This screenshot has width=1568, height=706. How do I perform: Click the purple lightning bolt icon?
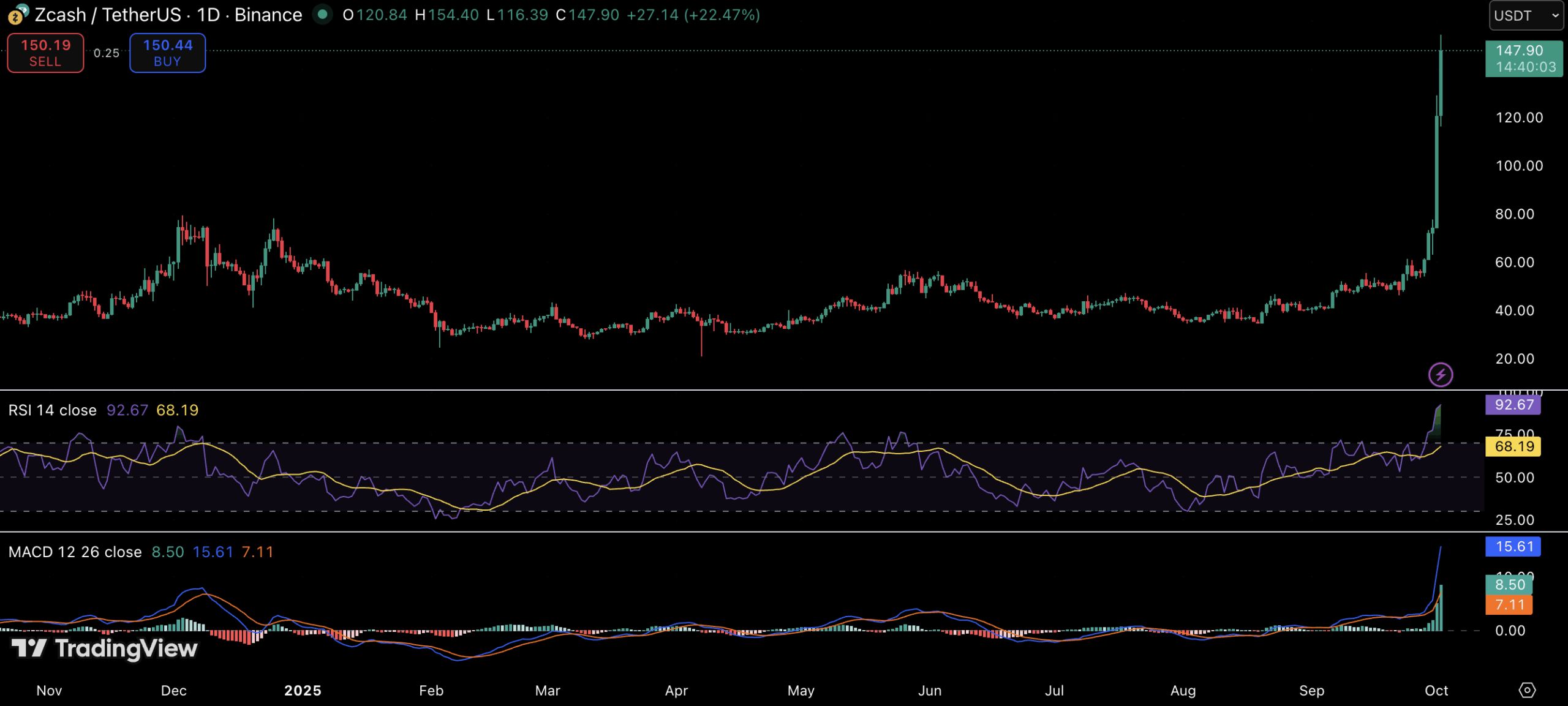(x=1441, y=374)
